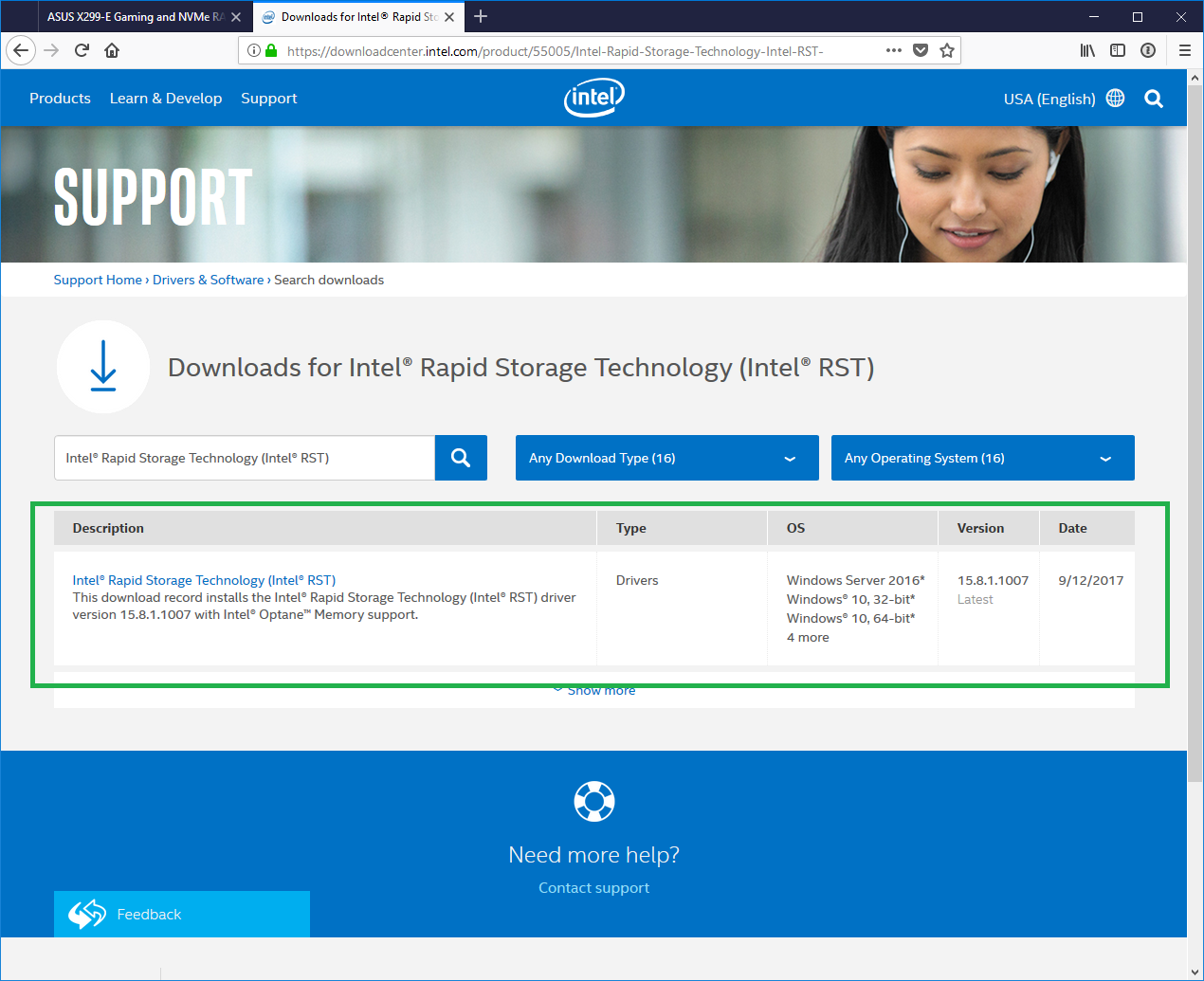1204x981 pixels.
Task: Open Drivers & Software breadcrumb link
Action: 209,280
